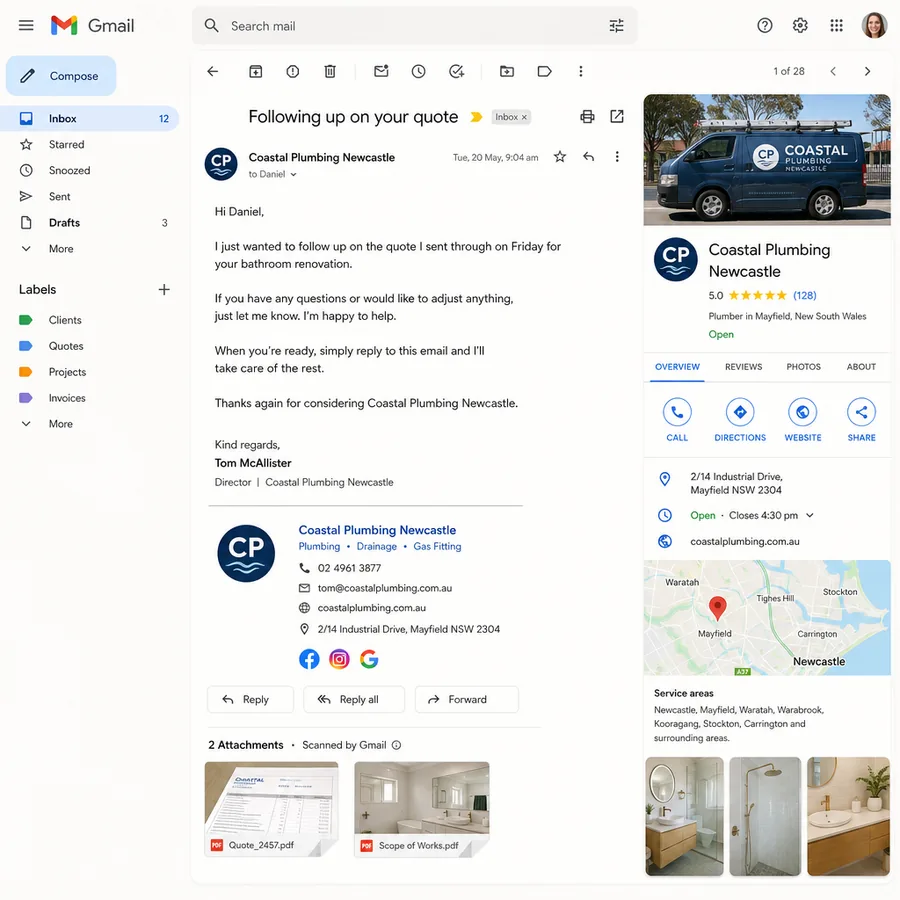Open the Starred folder

67,144
